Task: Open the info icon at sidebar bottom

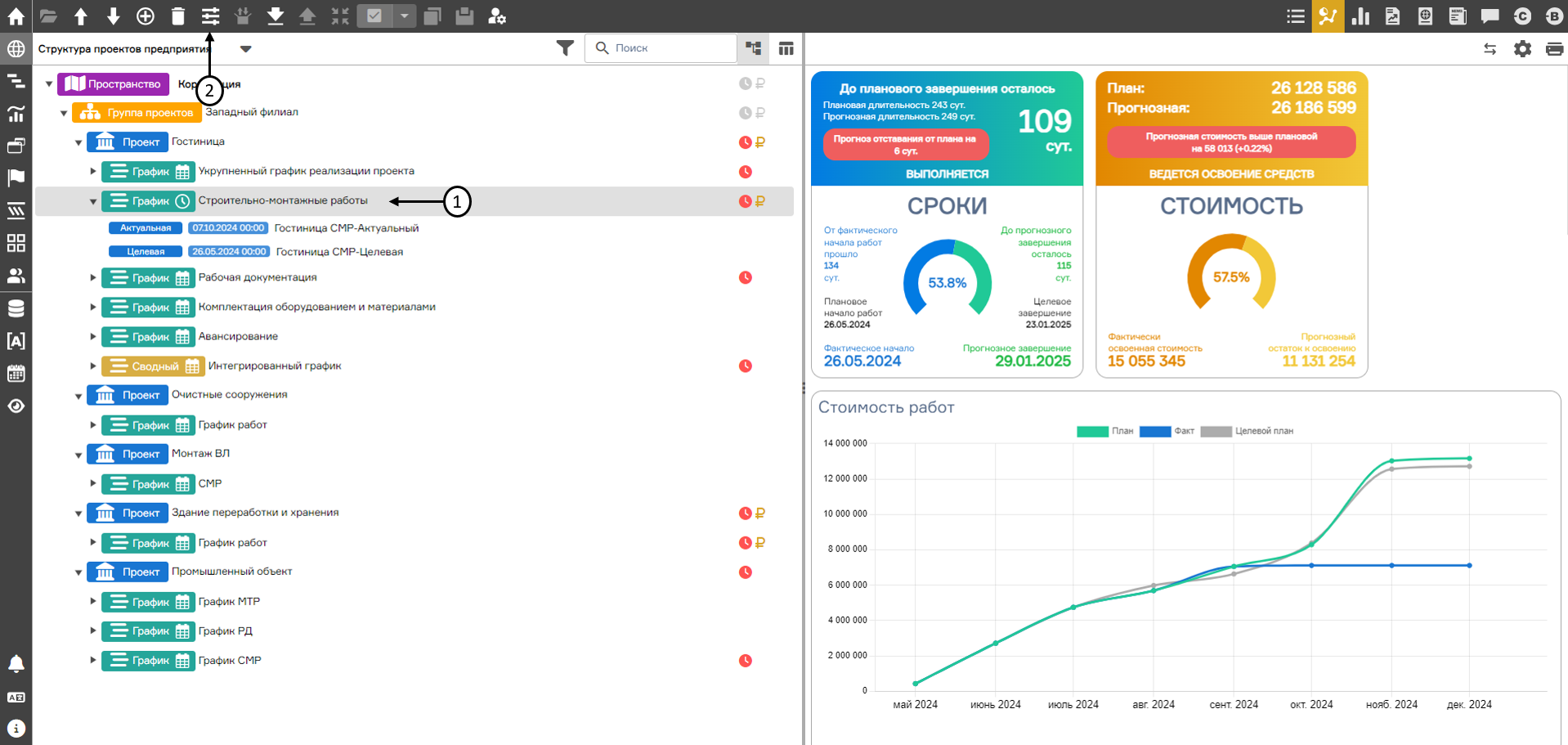Action: point(16,729)
